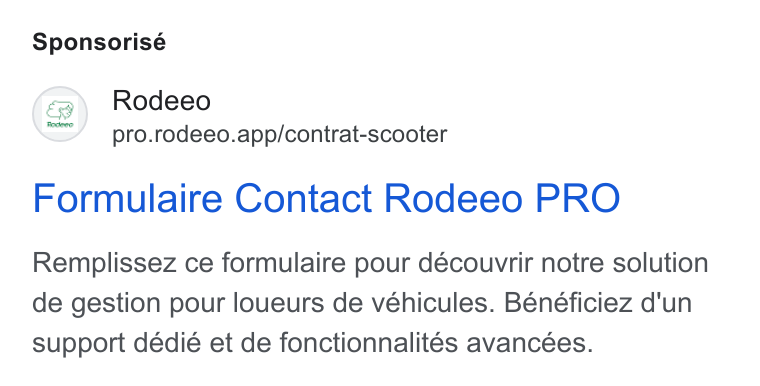Click the green vehicle drawing in the logo

pos(60,111)
